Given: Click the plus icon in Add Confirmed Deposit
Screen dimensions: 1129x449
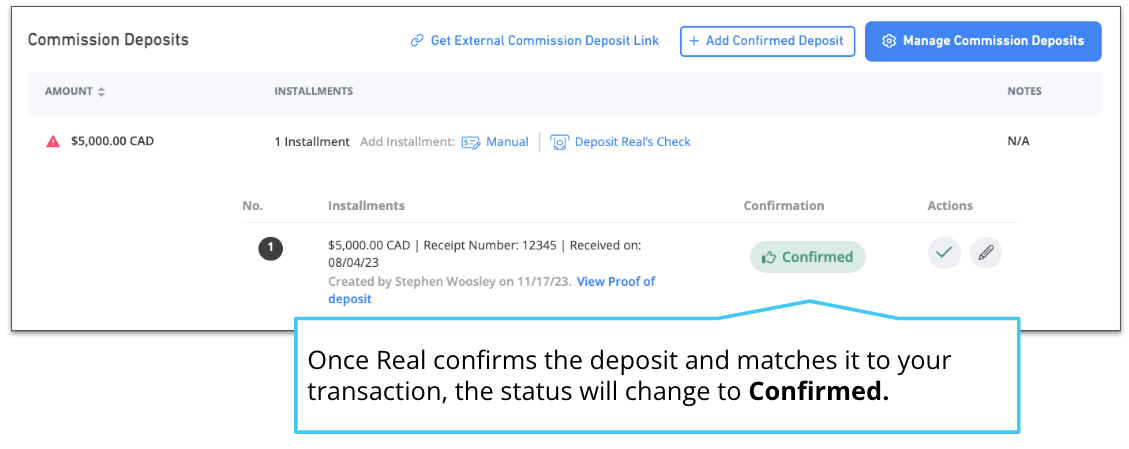Looking at the screenshot, I should coord(694,41).
